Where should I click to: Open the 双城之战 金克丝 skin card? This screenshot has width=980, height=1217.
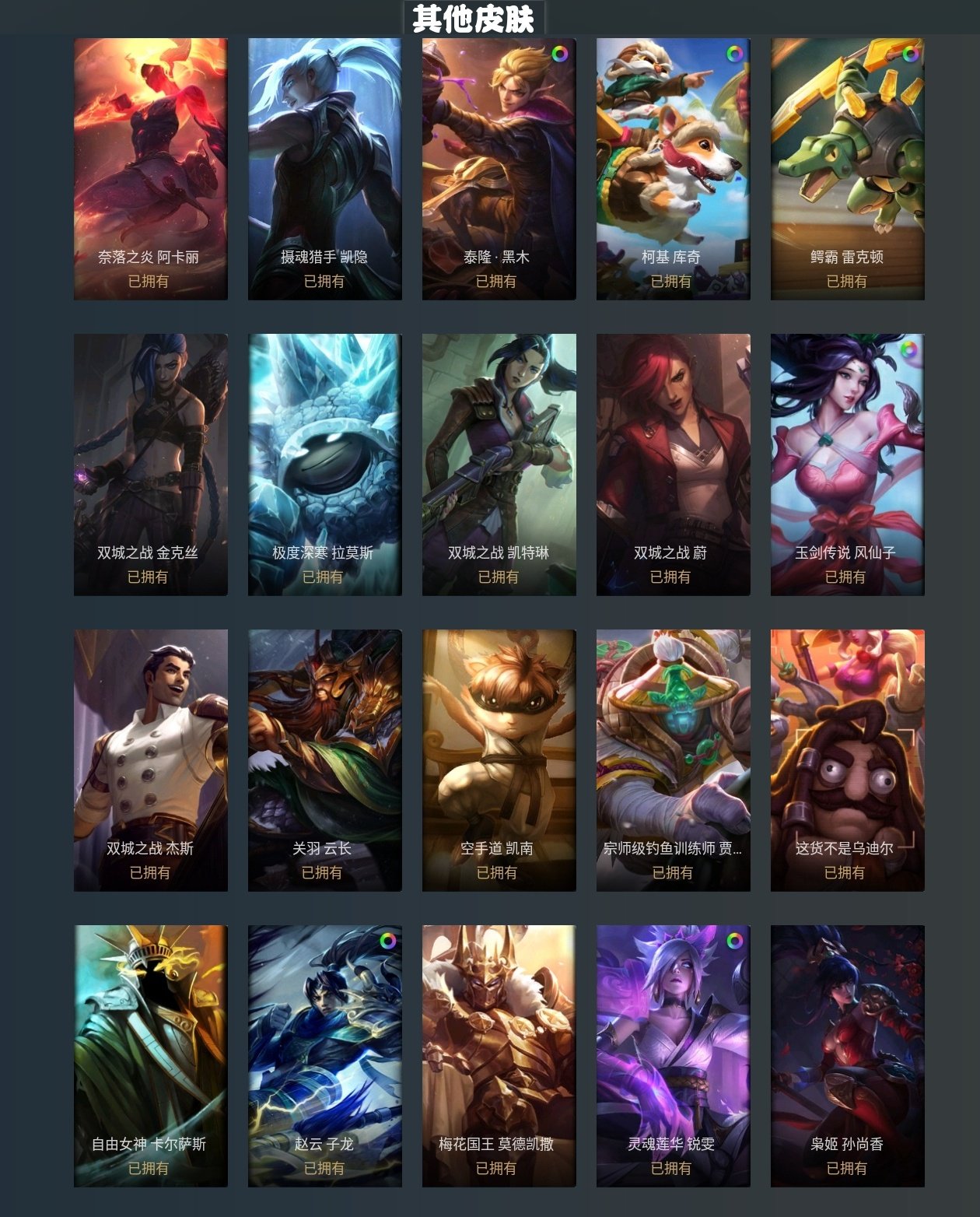(x=151, y=465)
